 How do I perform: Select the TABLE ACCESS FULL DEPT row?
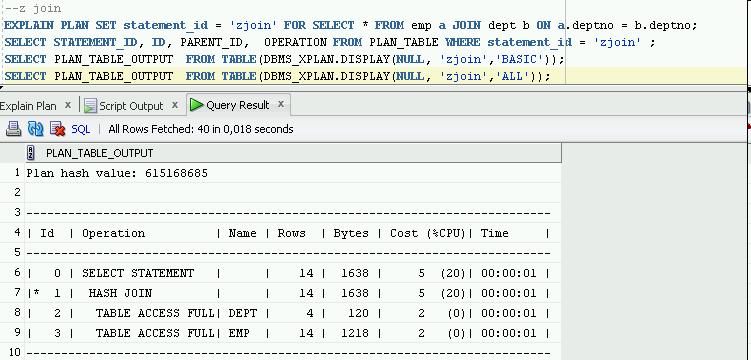(x=293, y=313)
